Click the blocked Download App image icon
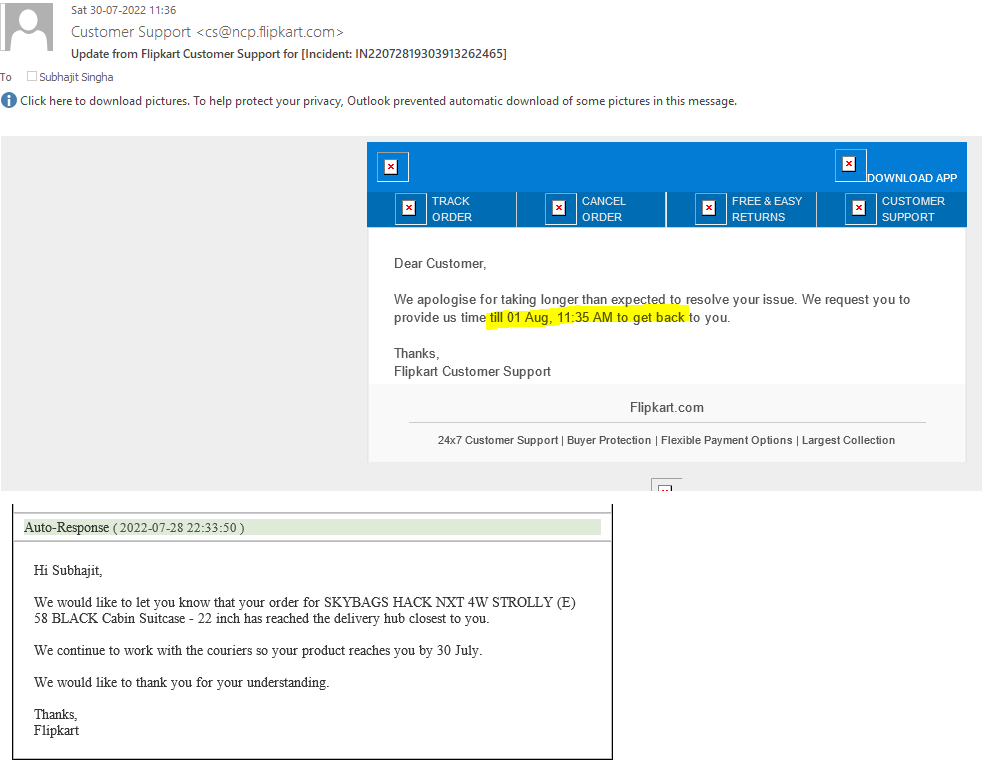This screenshot has width=994, height=774. coord(850,165)
